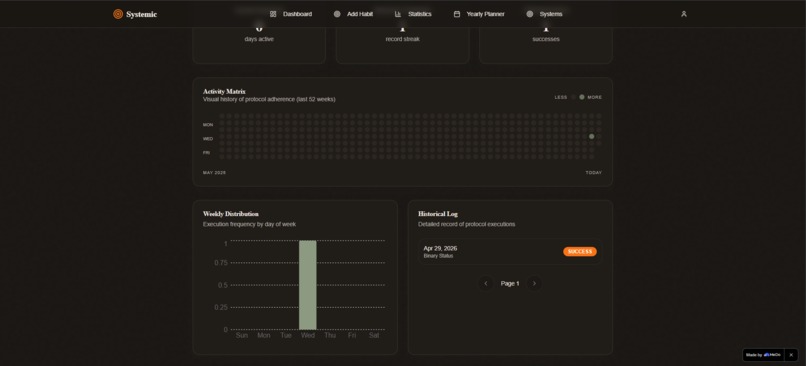Open the Systemic home link text
The height and width of the screenshot is (366, 806).
pyautogui.click(x=141, y=14)
